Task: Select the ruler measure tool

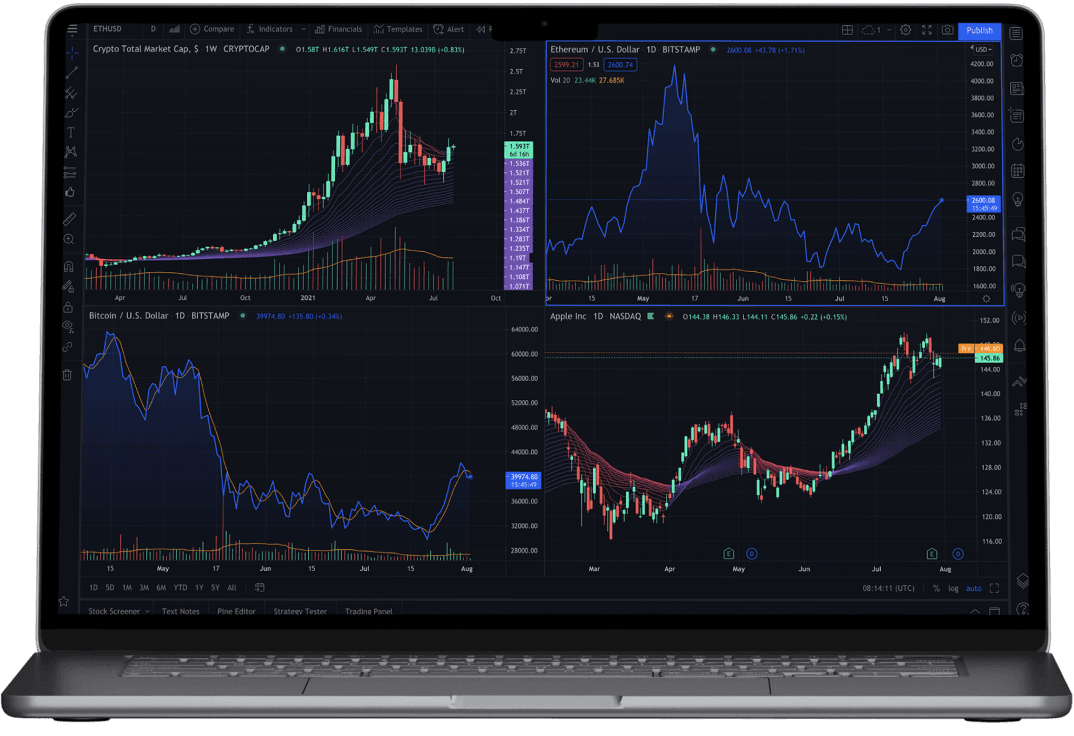Action: [x=69, y=219]
